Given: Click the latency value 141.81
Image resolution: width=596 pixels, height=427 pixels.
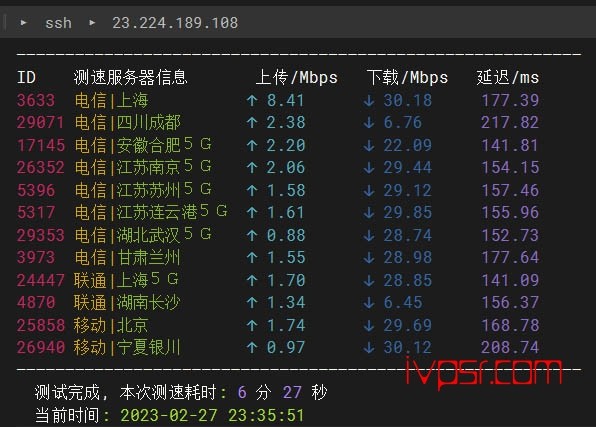Looking at the screenshot, I should (x=510, y=145).
